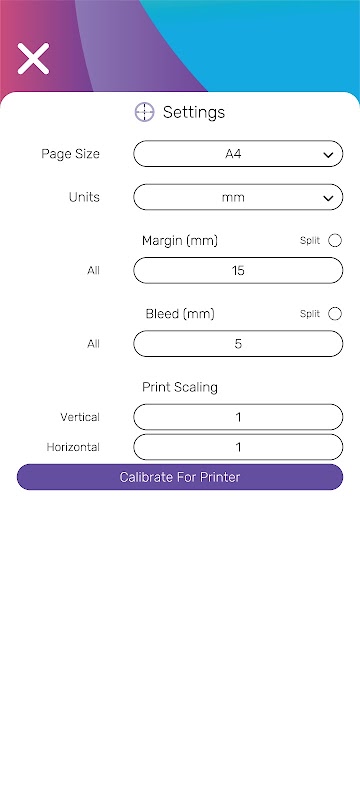Image resolution: width=360 pixels, height=800 pixels.
Task: Focus the Horizontal print scaling field
Action: coord(238,447)
